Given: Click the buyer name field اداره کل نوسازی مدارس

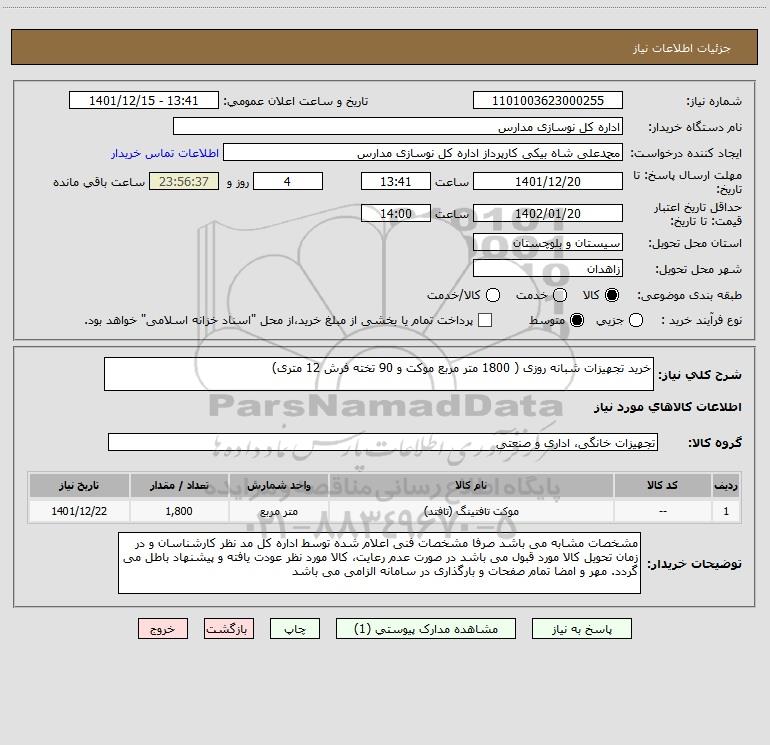Looking at the screenshot, I should [x=398, y=127].
